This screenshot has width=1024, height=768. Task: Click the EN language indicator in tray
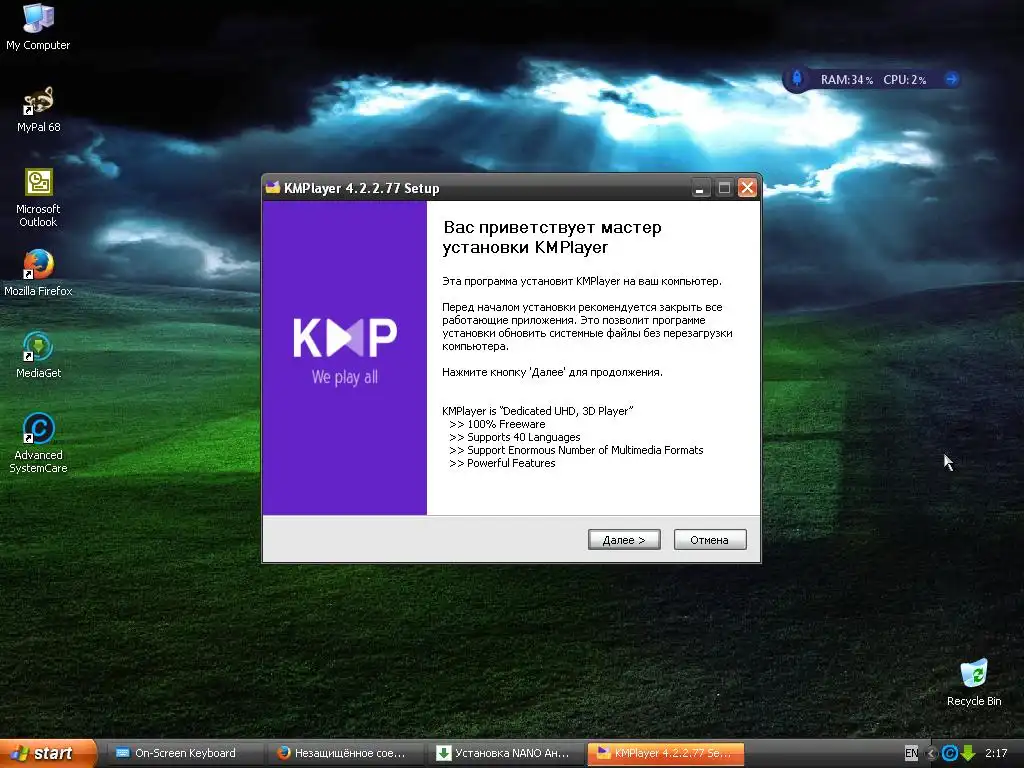pos(912,753)
